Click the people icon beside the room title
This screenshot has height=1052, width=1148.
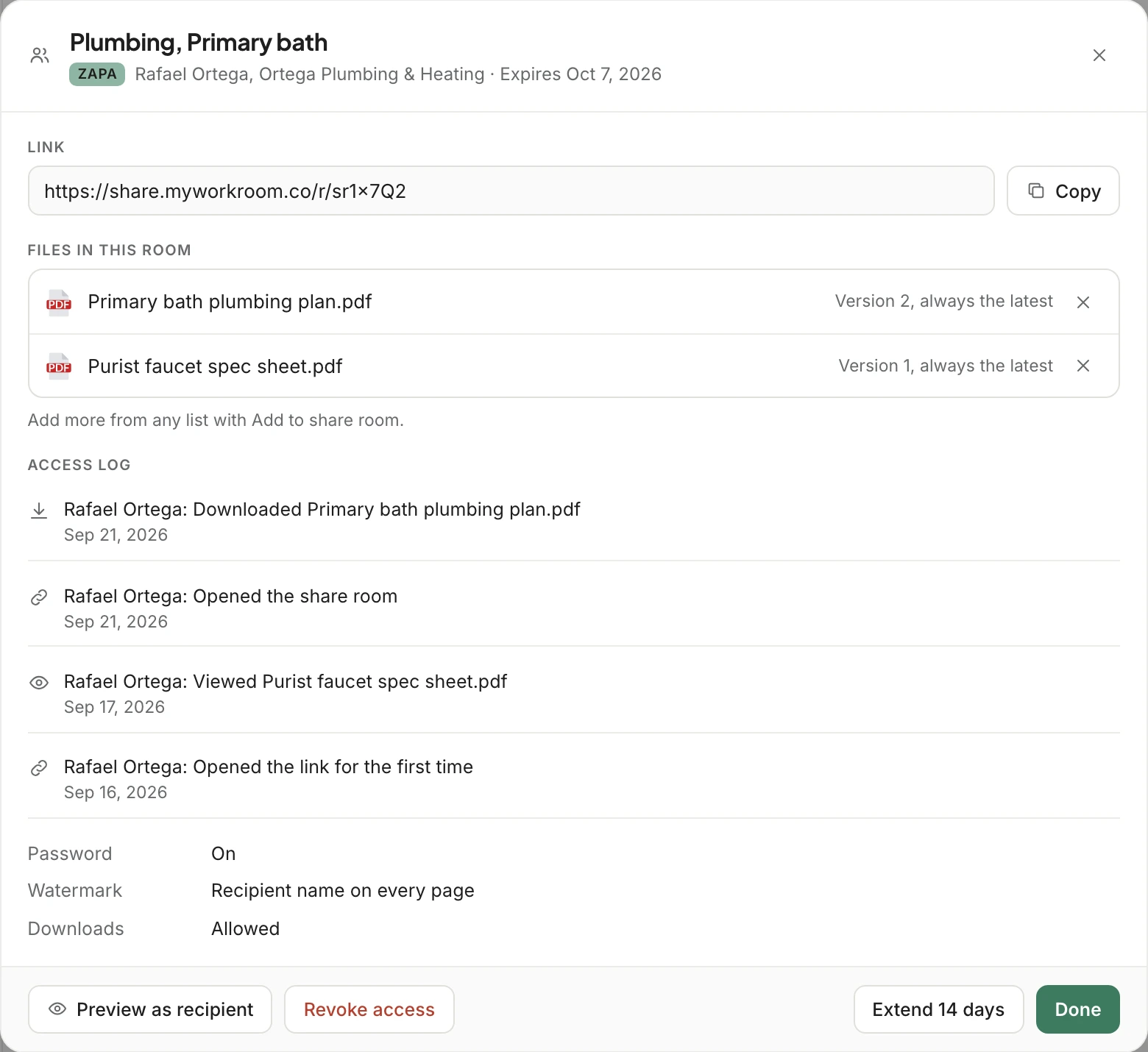(x=40, y=55)
